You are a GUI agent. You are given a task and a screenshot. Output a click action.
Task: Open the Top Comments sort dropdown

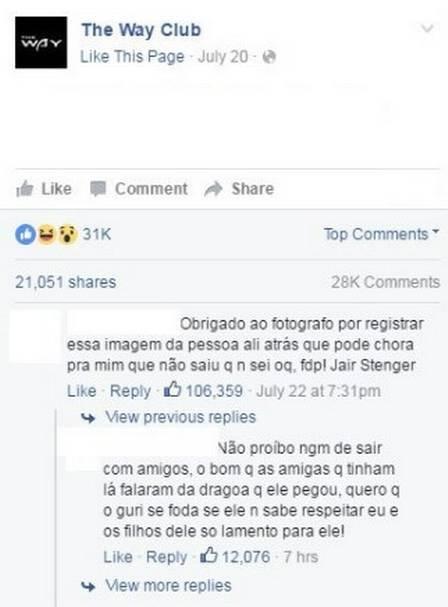pyautogui.click(x=381, y=234)
